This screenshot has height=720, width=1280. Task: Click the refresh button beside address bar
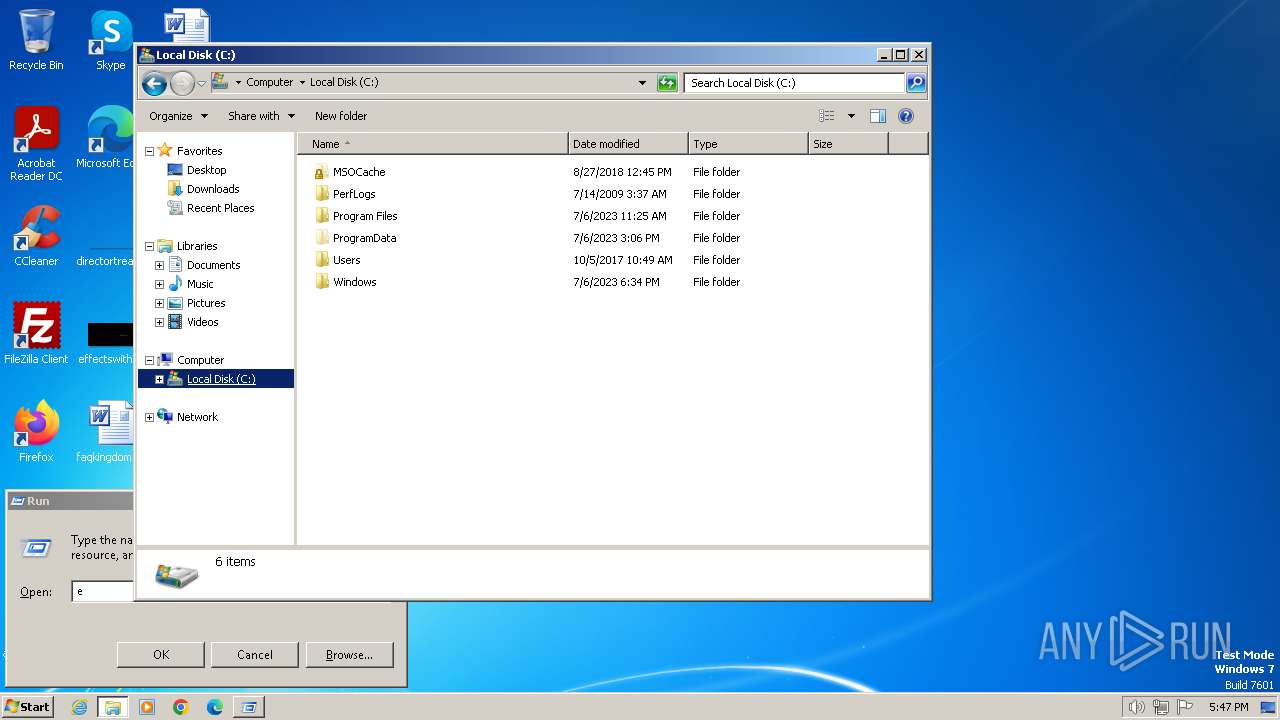coord(667,83)
